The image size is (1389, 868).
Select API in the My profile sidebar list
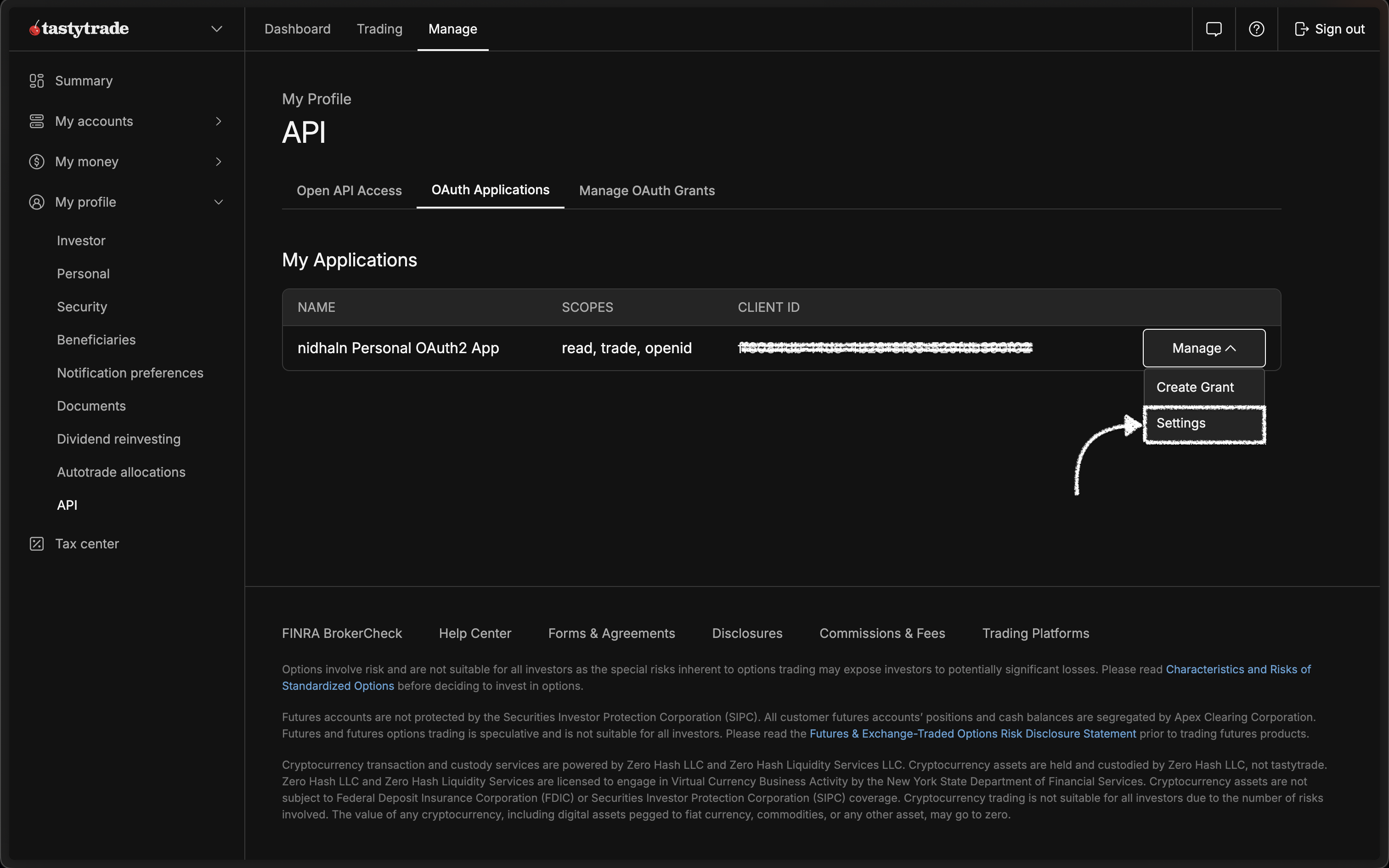coord(67,505)
